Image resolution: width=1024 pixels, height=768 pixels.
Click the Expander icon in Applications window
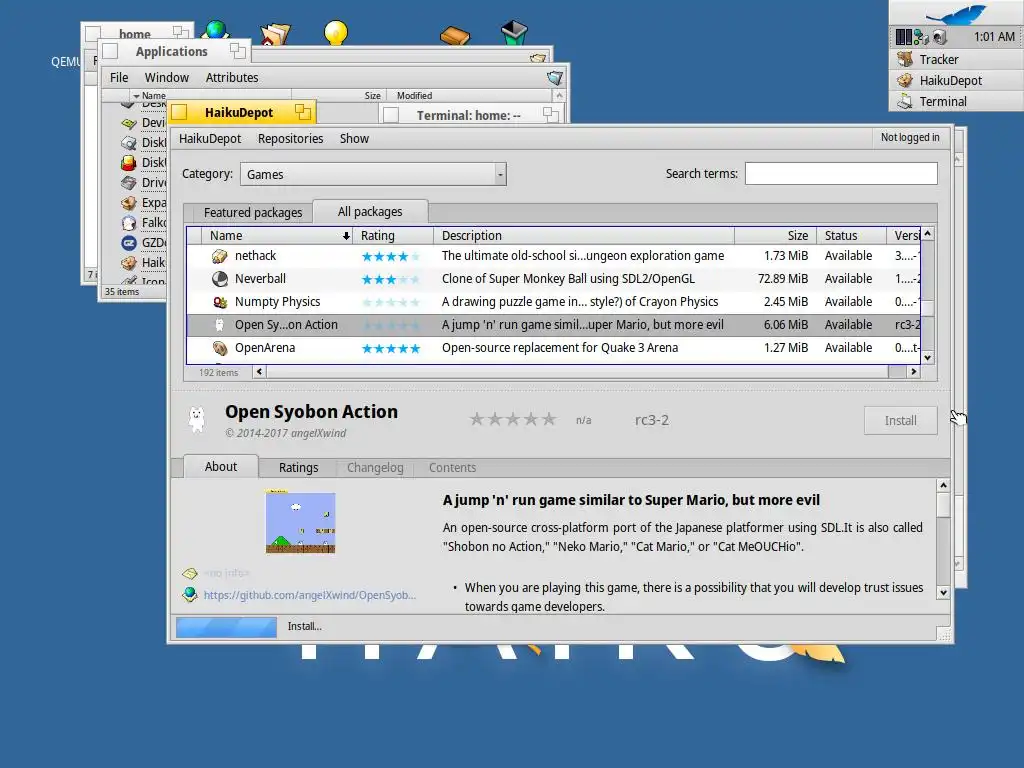129,203
